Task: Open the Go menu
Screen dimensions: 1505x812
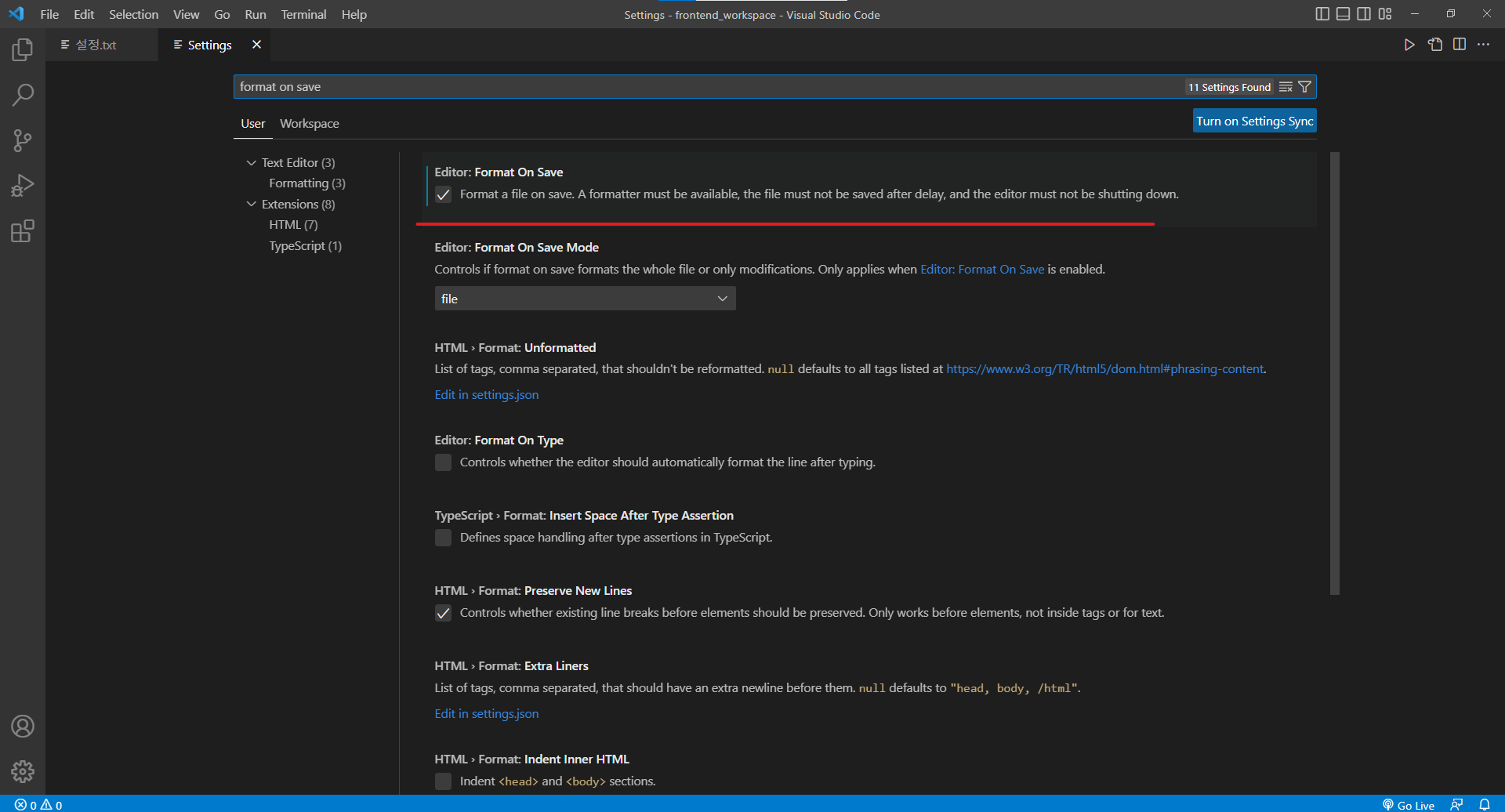Action: click(x=222, y=14)
